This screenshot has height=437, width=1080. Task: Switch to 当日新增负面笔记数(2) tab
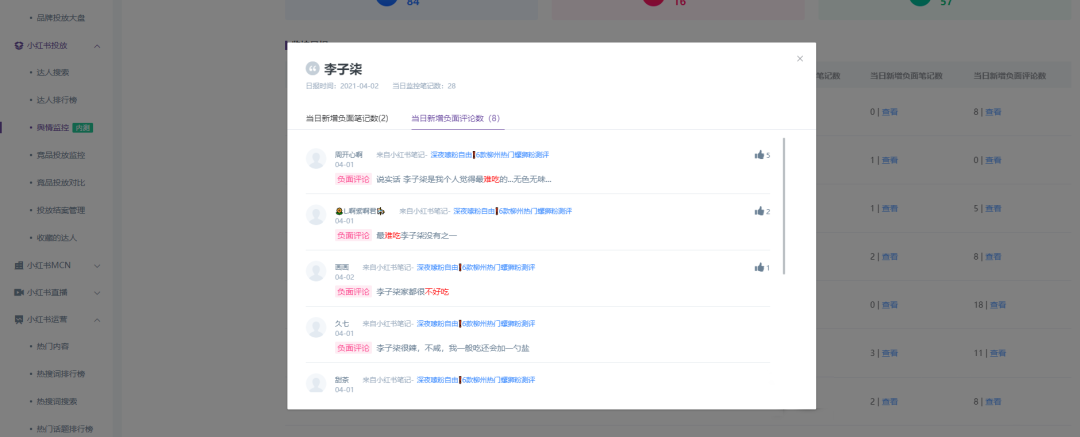[347, 118]
